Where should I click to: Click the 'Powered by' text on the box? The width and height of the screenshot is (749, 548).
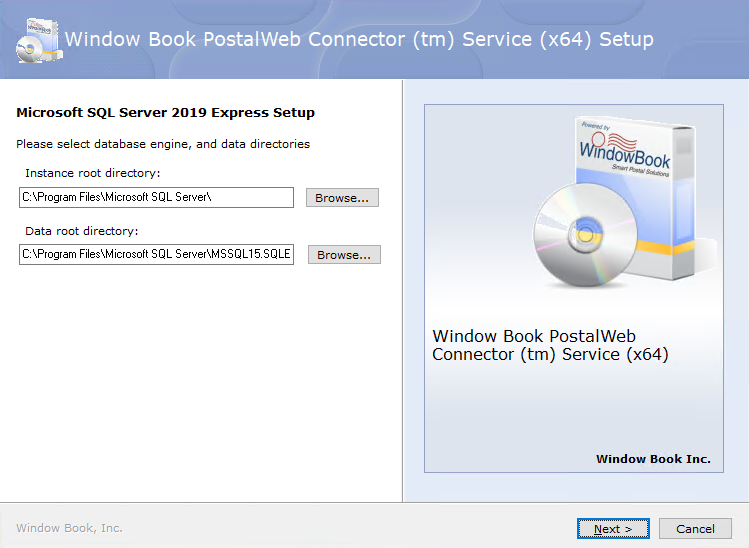point(595,126)
